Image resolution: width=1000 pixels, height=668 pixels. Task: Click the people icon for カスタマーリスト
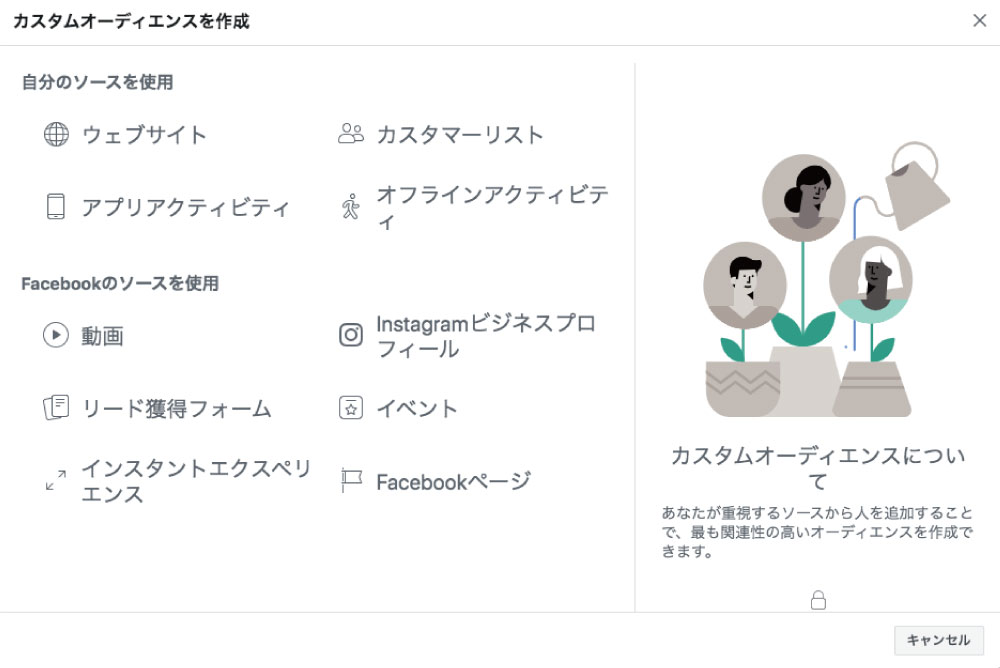coord(351,134)
